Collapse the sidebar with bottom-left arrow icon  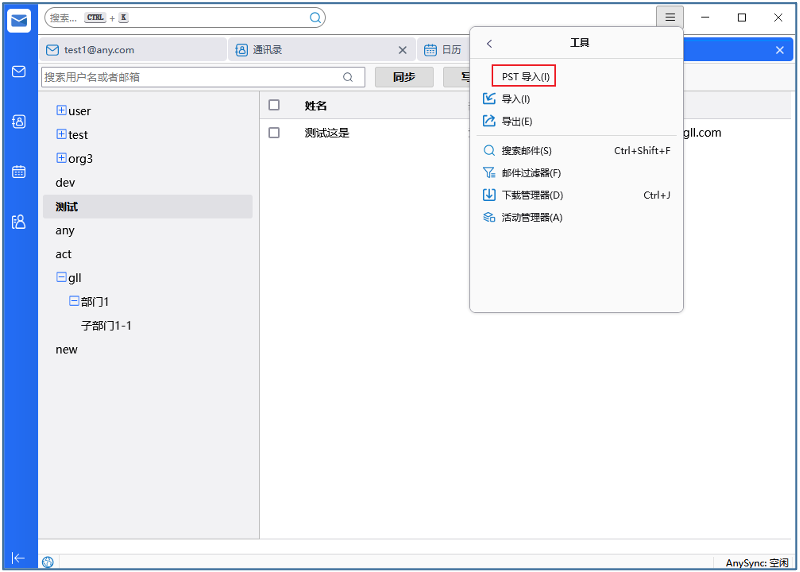pyautogui.click(x=18, y=557)
